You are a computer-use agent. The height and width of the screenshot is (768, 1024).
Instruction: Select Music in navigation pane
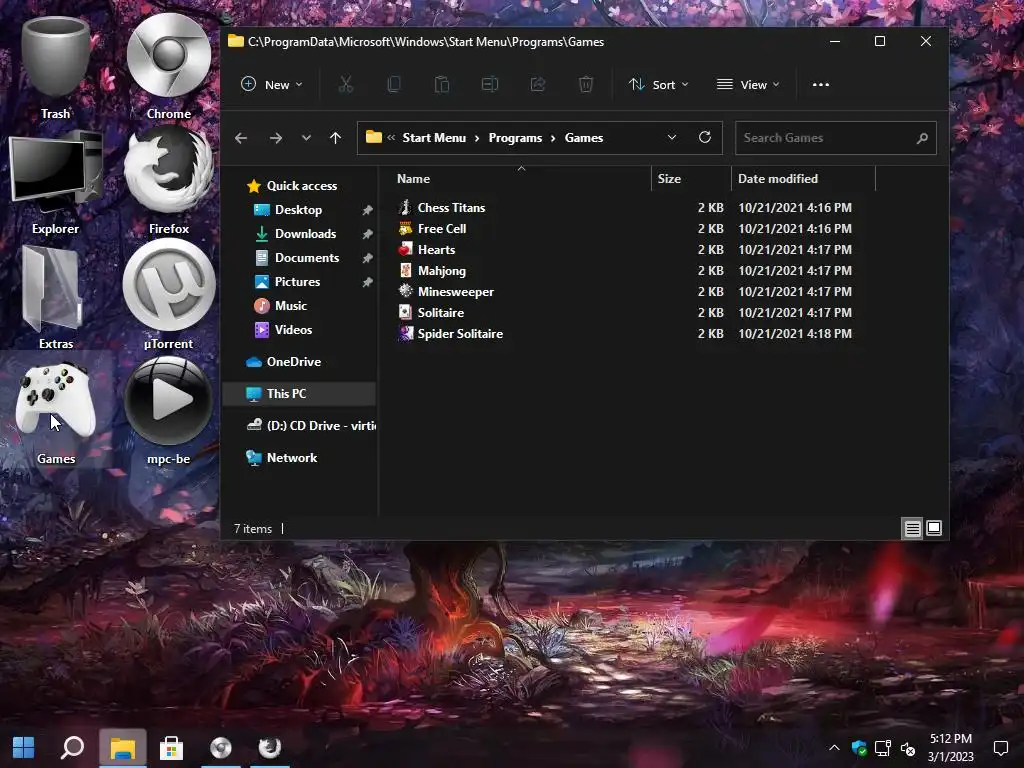pos(291,306)
